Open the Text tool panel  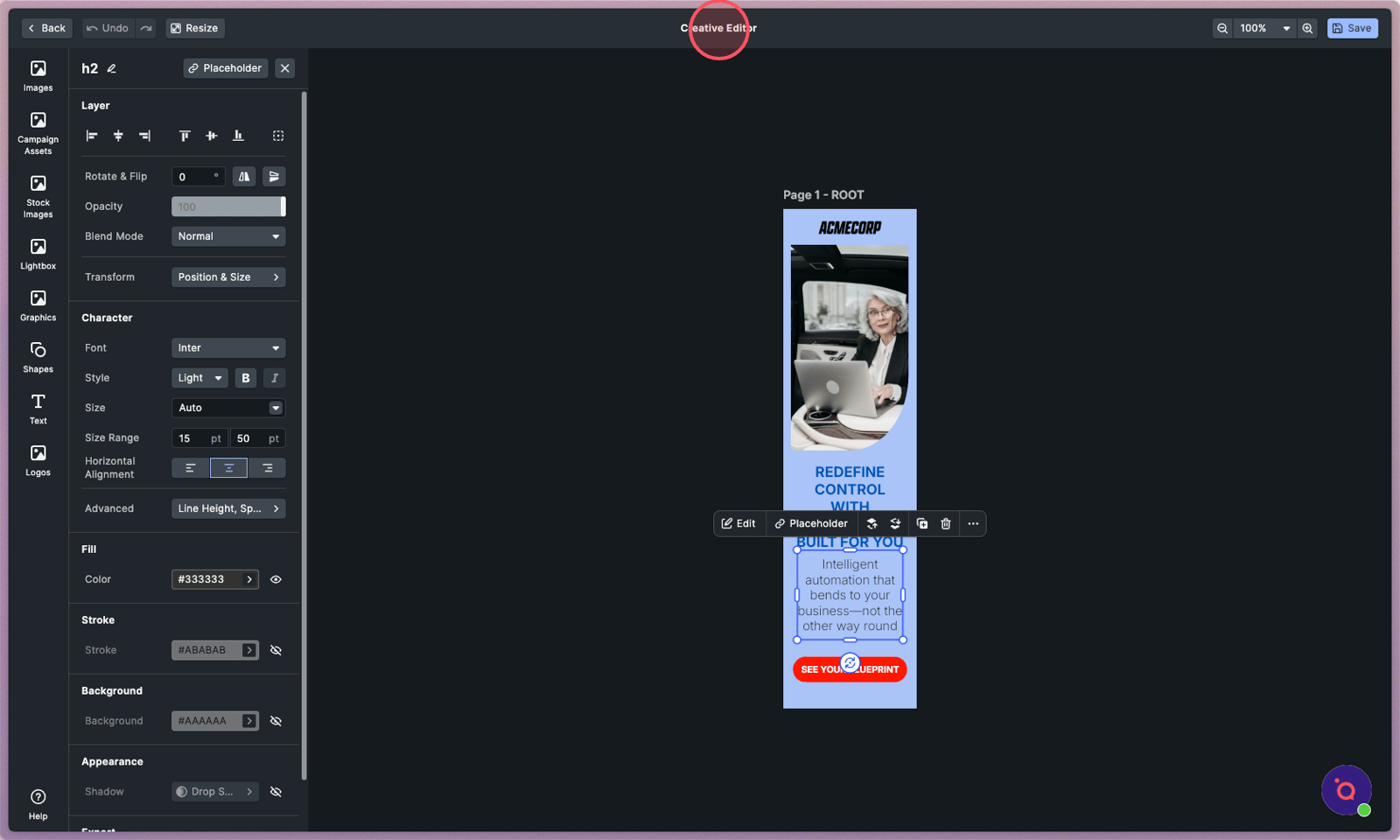[x=38, y=409]
